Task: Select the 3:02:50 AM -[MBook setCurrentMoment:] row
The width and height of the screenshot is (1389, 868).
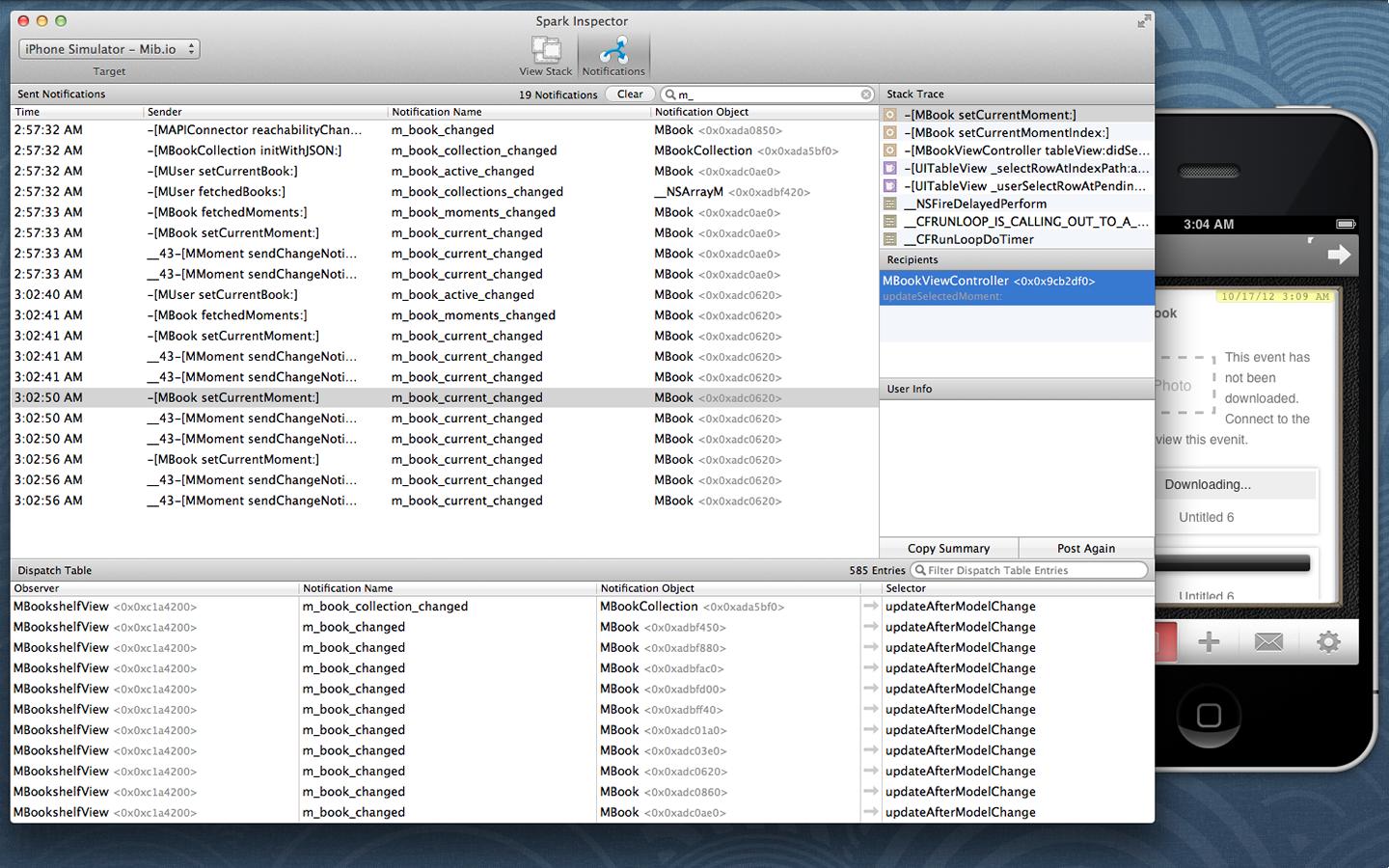Action: (445, 397)
